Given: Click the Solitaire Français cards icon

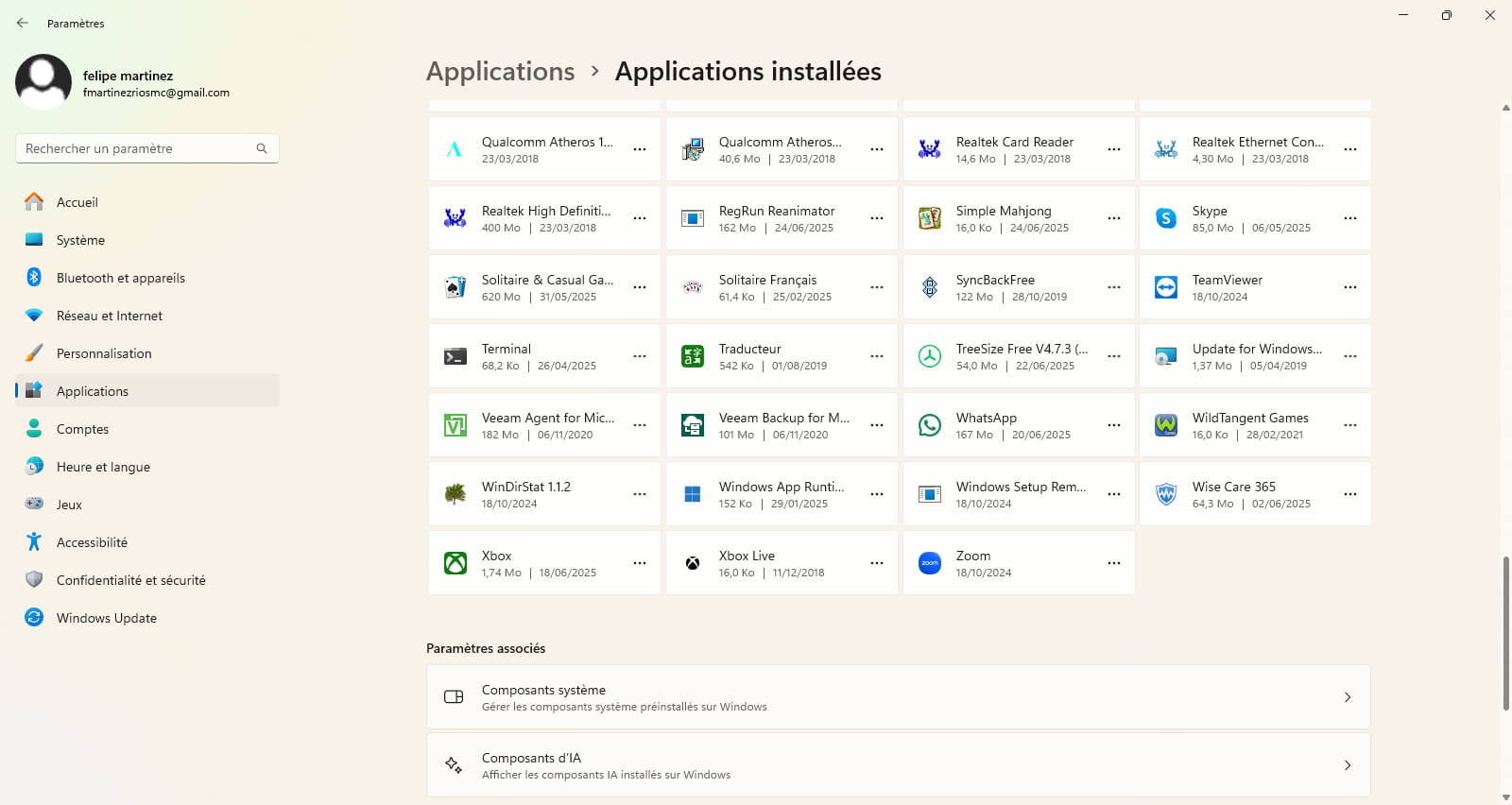Looking at the screenshot, I should tap(693, 287).
